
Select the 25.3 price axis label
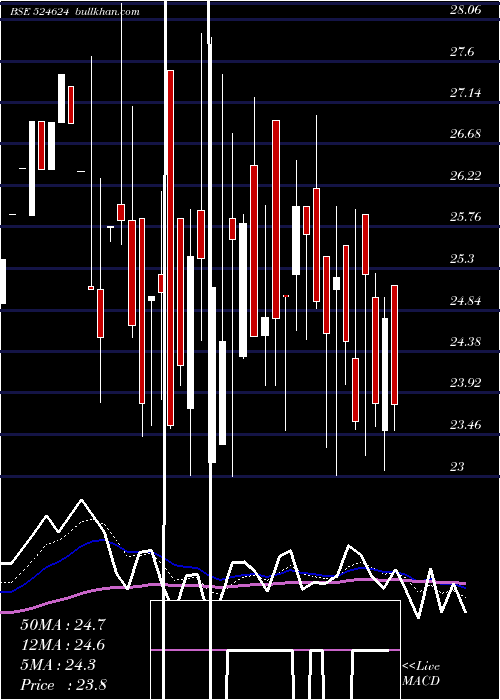coord(462,259)
